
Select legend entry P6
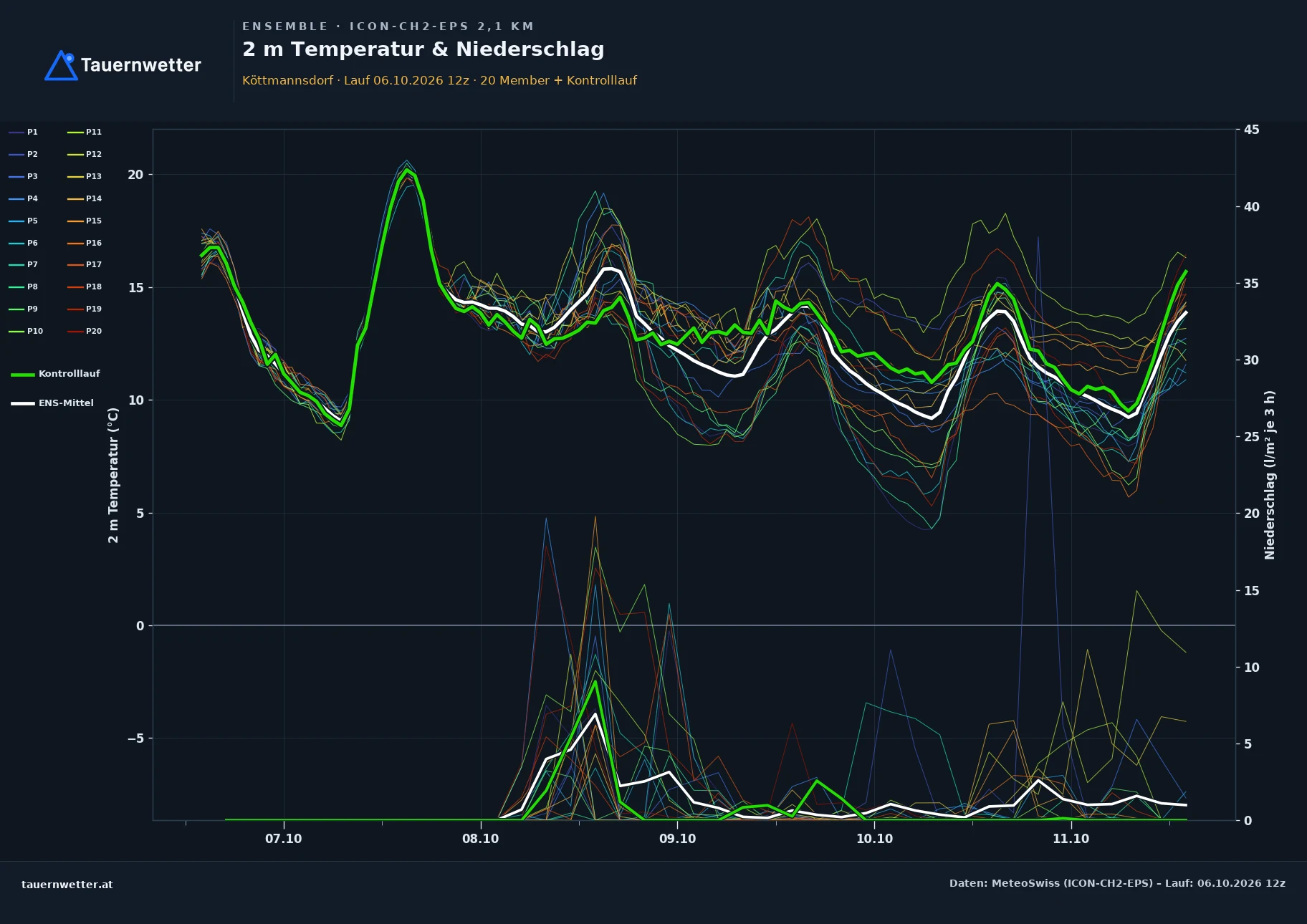23,243
